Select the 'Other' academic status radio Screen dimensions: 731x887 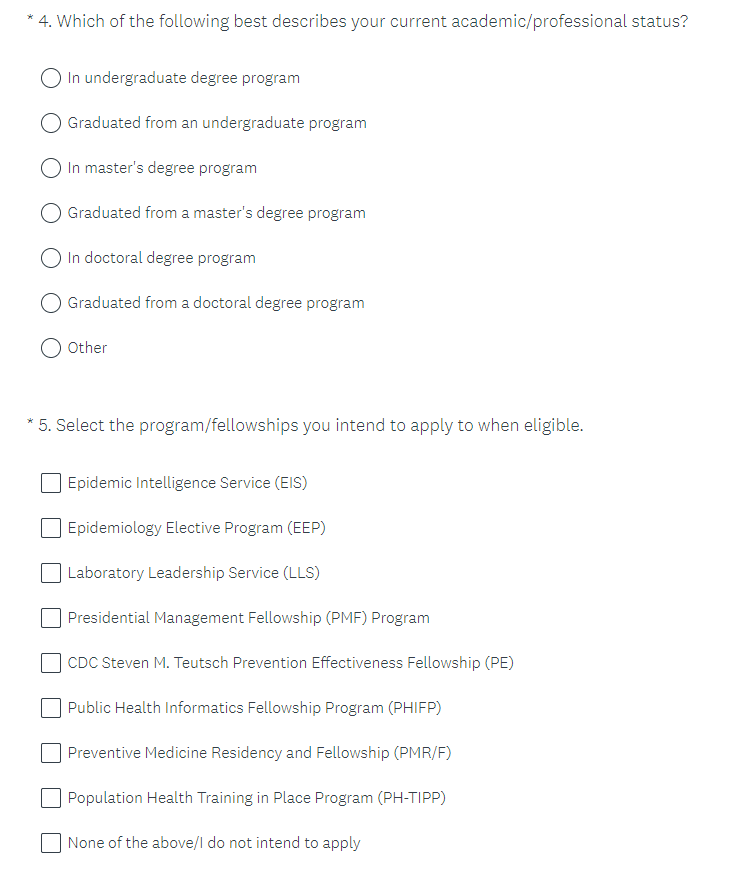[x=52, y=348]
